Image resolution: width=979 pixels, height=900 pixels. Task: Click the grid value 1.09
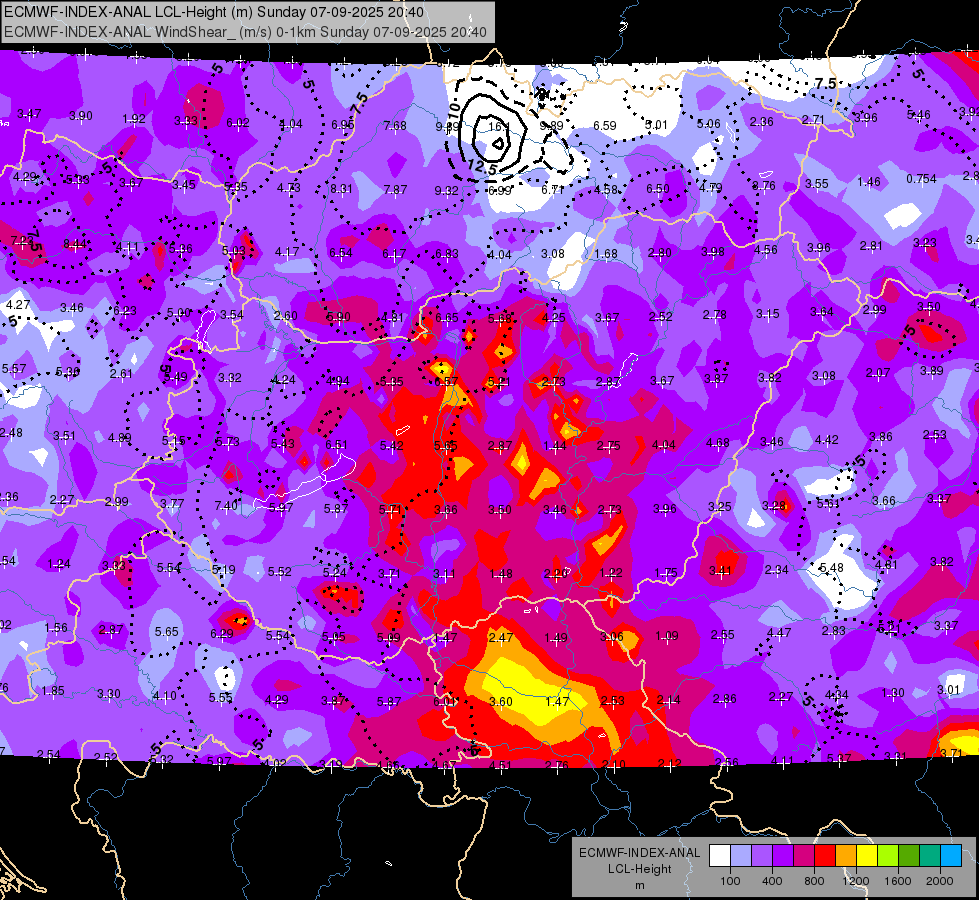tap(667, 636)
